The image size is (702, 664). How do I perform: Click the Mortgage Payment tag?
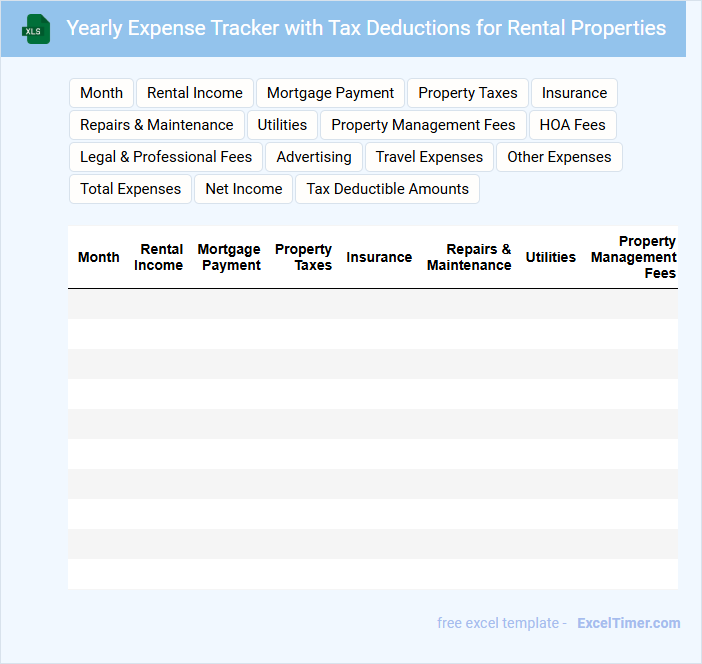330,93
